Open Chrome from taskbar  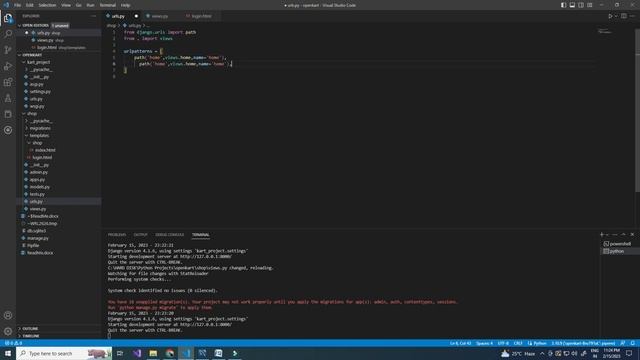170,353
